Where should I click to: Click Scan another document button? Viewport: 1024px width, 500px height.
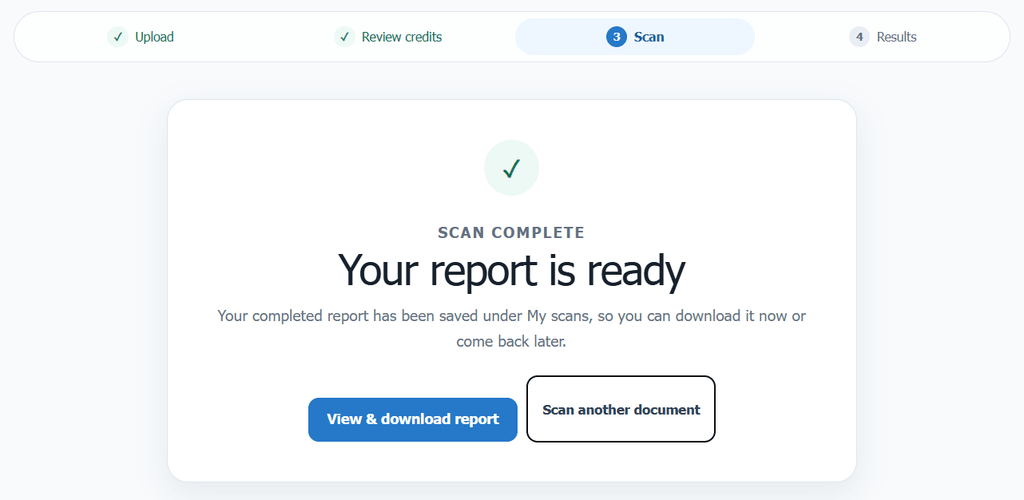point(621,409)
